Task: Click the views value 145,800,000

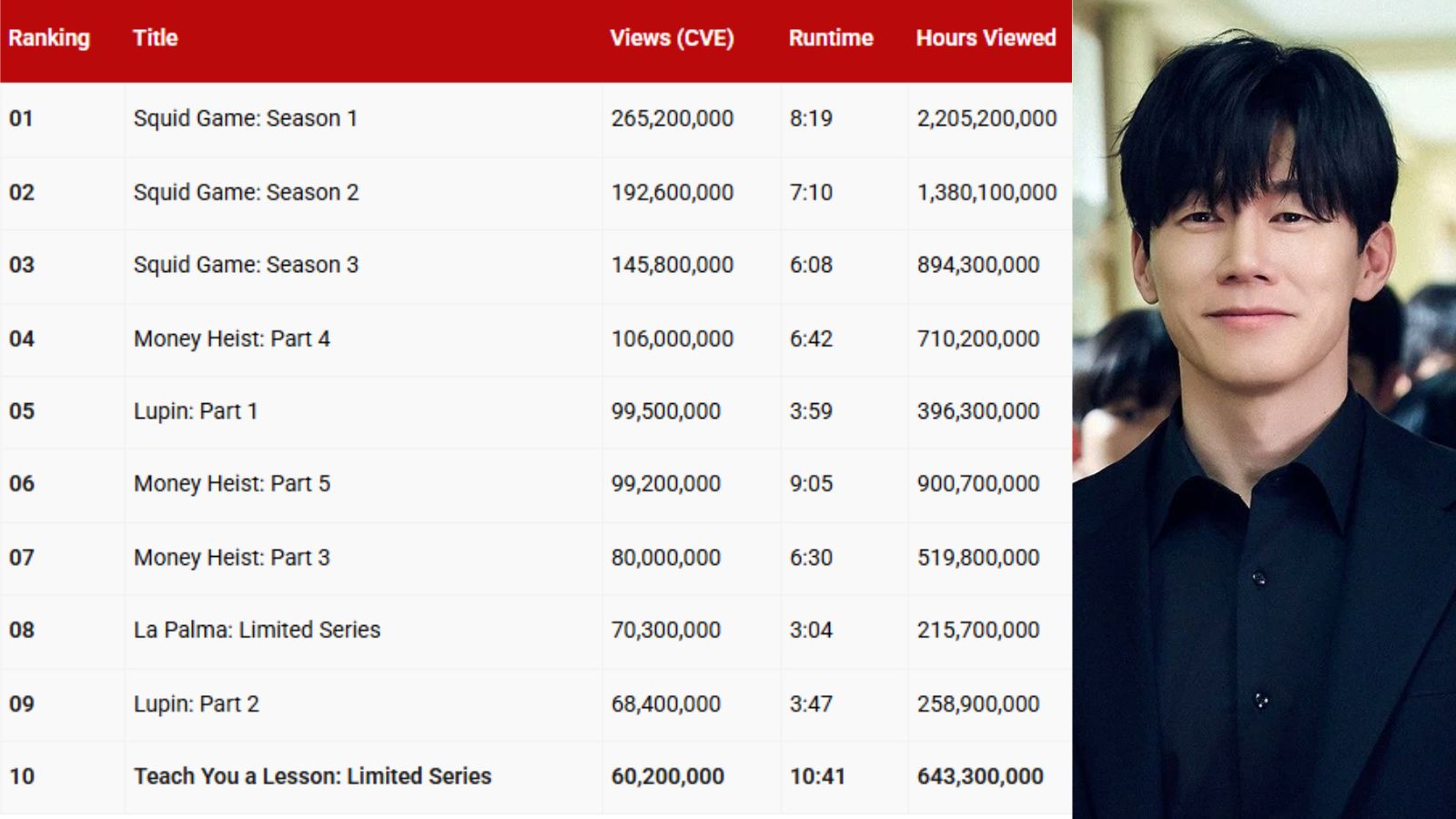Action: tap(672, 265)
